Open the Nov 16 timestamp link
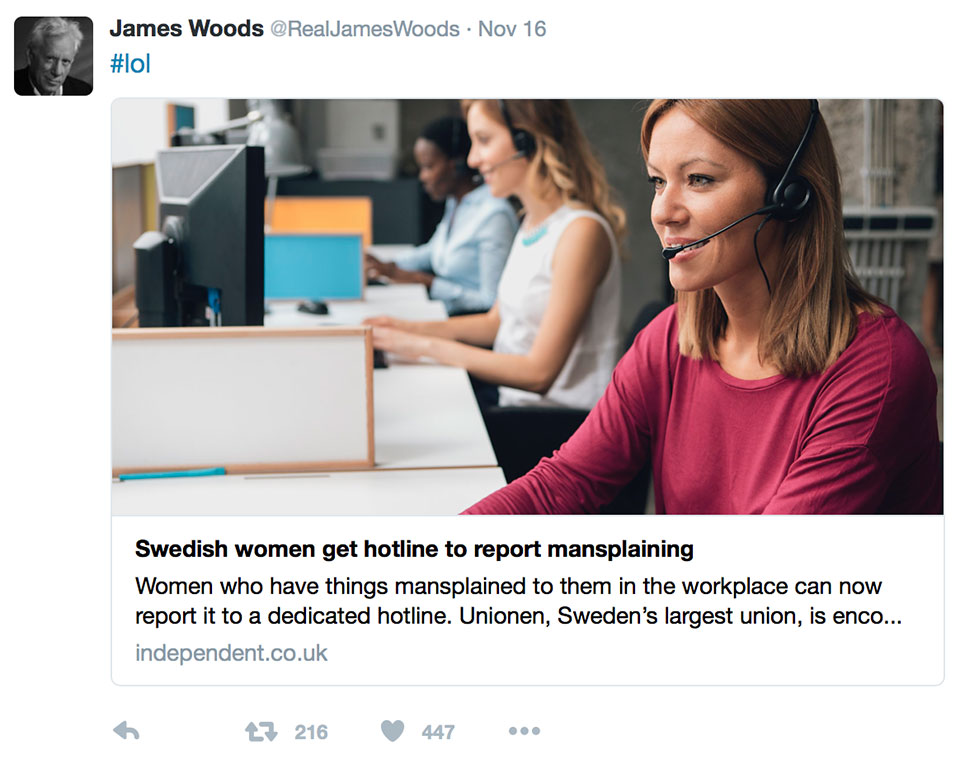 coord(512,29)
